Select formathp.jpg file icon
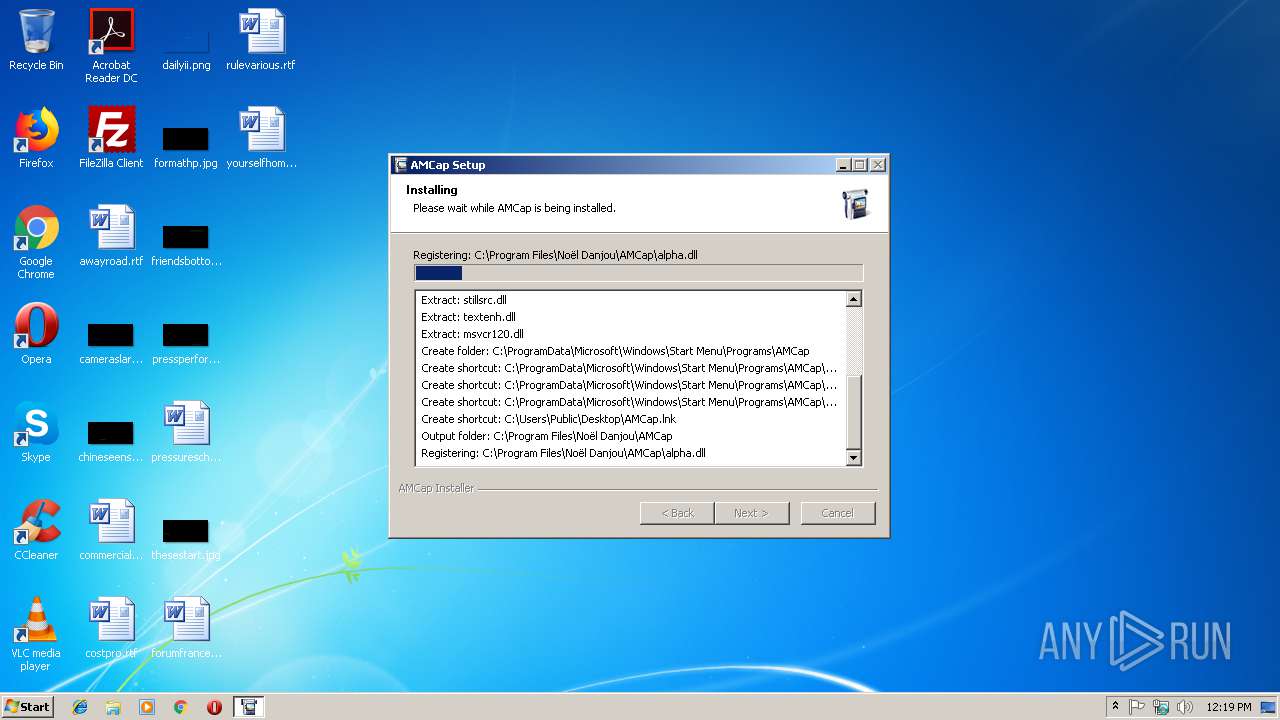The width and height of the screenshot is (1280, 720). click(186, 145)
